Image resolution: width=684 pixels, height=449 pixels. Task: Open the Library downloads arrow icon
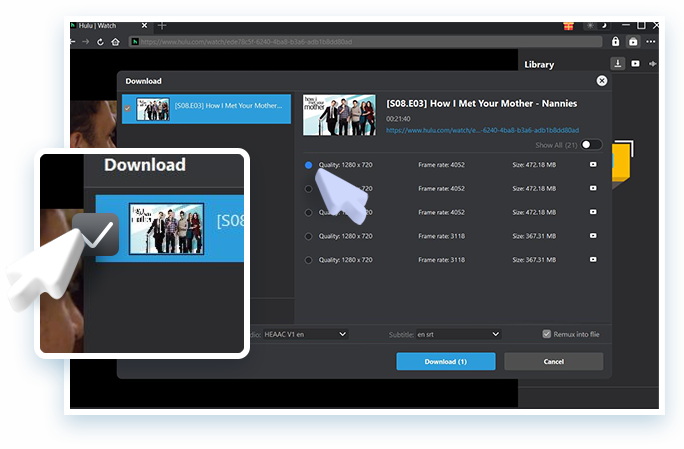tap(618, 64)
